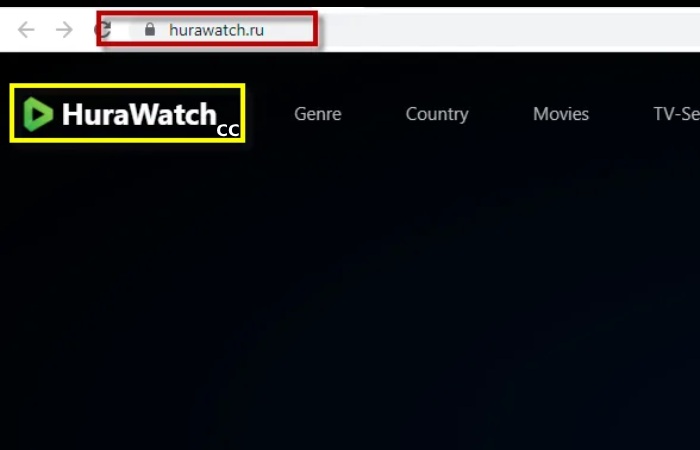The width and height of the screenshot is (700, 450).
Task: Go back using the browser back arrow
Action: click(x=26, y=30)
